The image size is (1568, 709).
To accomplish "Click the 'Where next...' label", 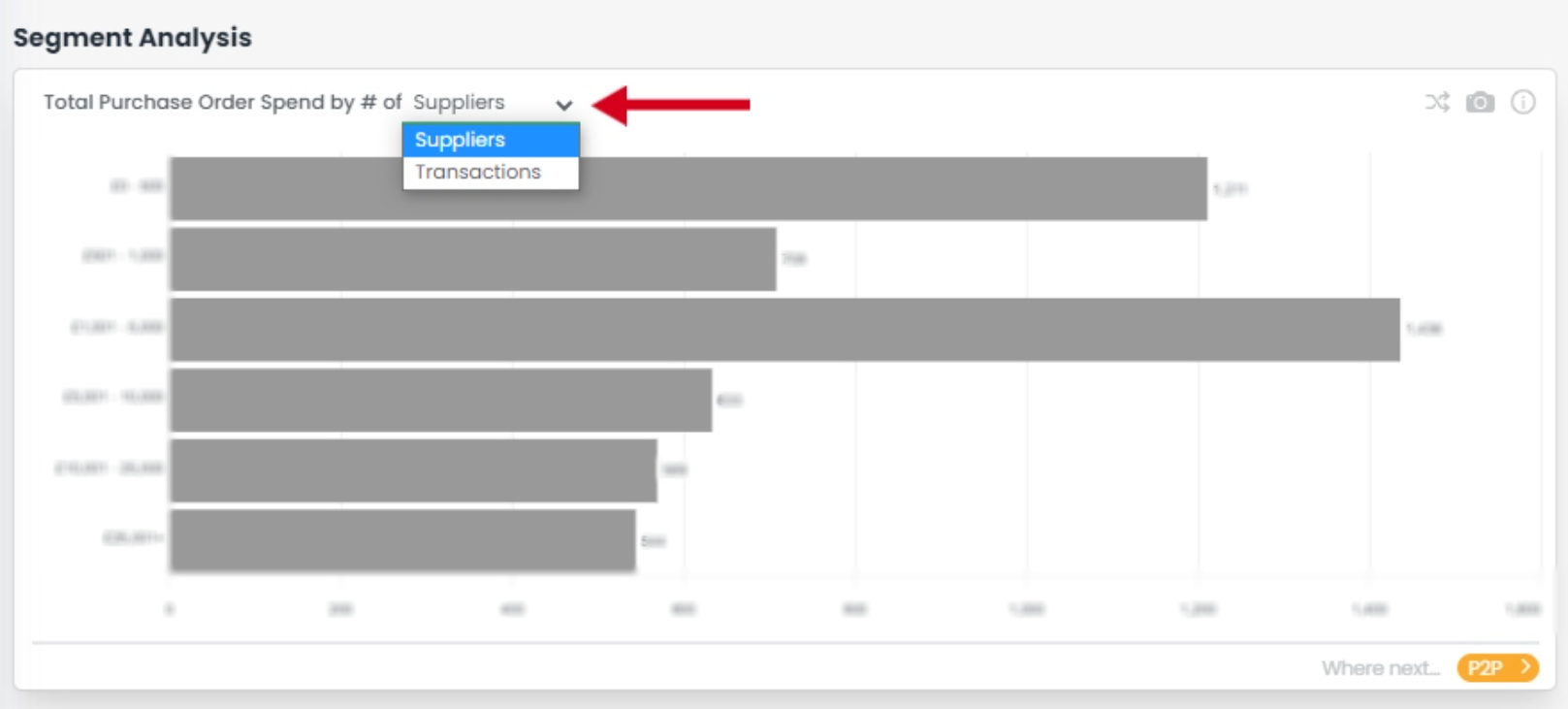I will pos(1380,668).
